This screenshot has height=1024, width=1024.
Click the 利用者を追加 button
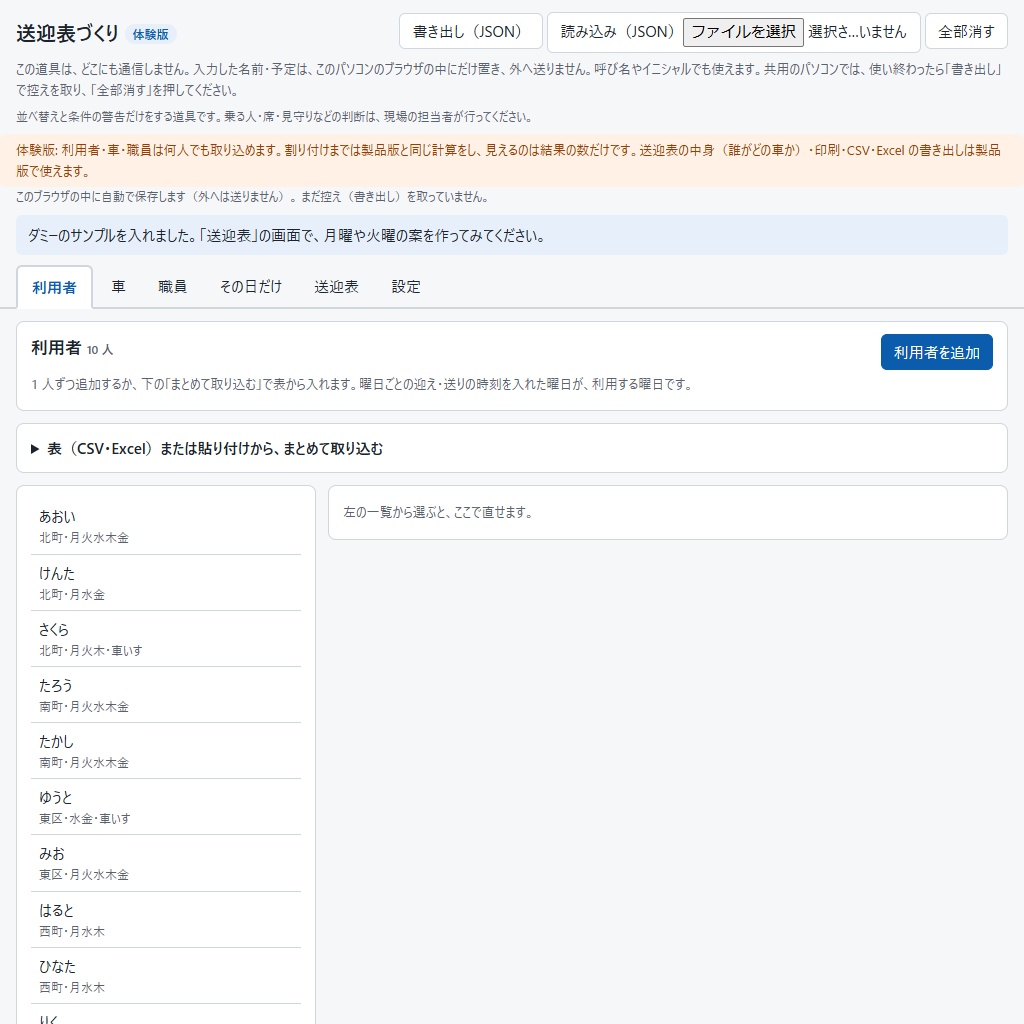tap(936, 352)
